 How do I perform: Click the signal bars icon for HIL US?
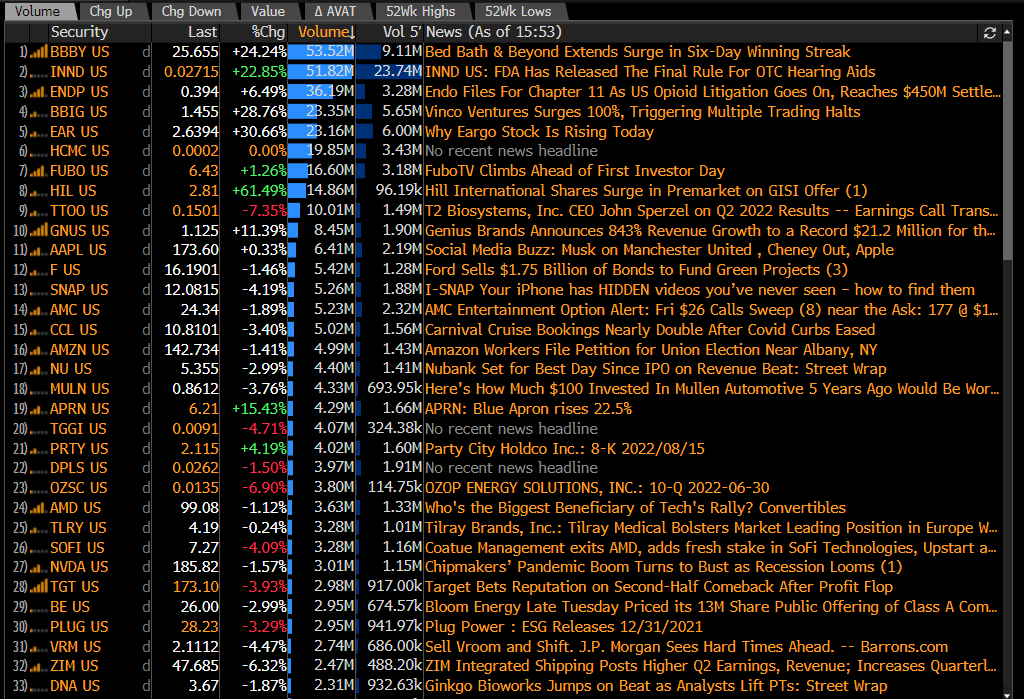(x=39, y=191)
